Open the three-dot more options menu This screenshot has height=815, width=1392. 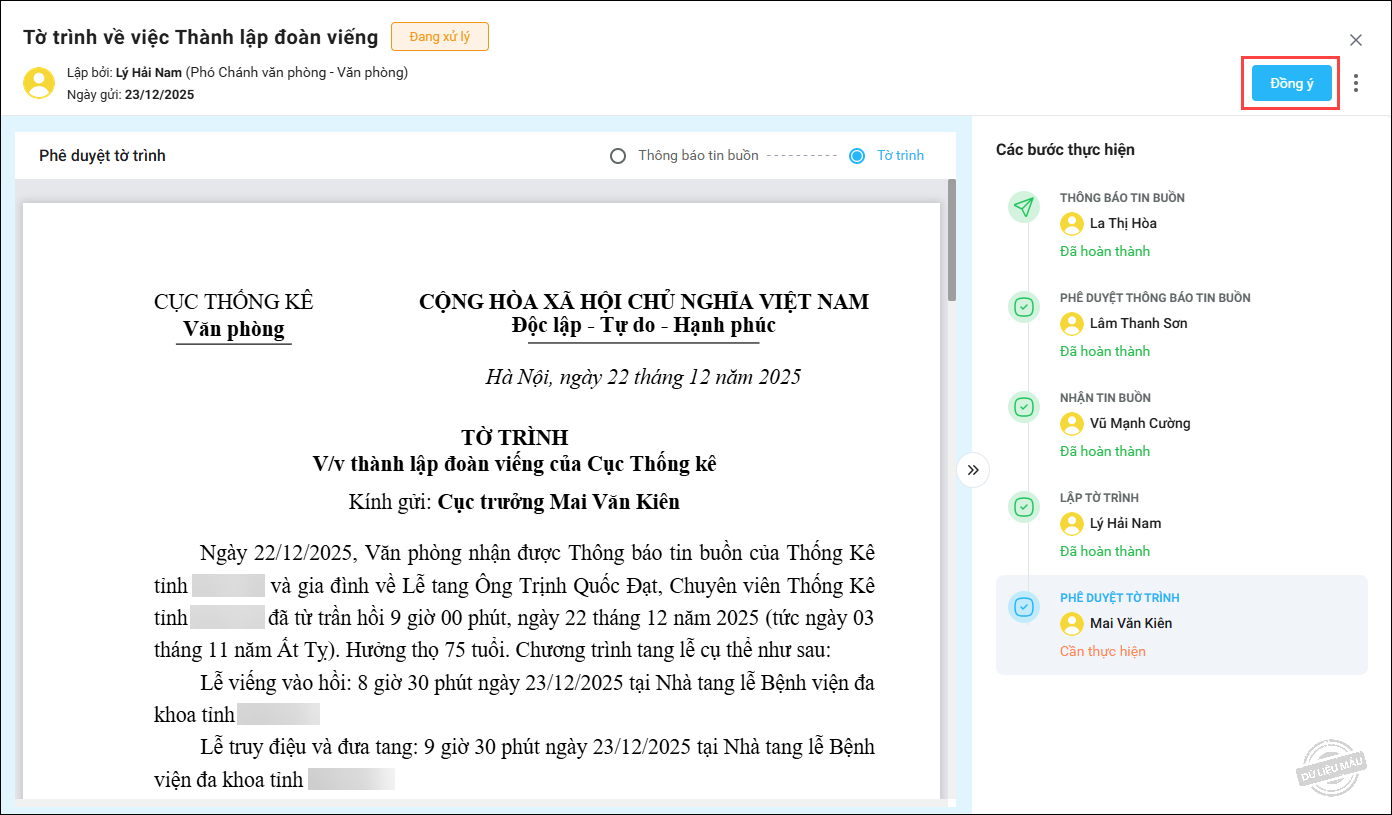pyautogui.click(x=1355, y=83)
